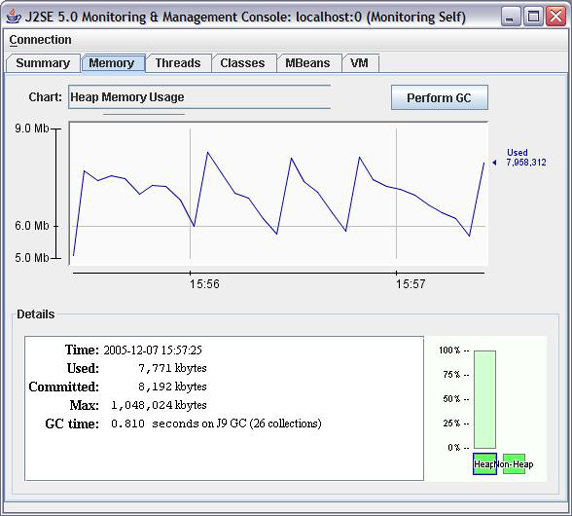Select the green Heap bar toggle
572x516 pixels.
coord(484,464)
